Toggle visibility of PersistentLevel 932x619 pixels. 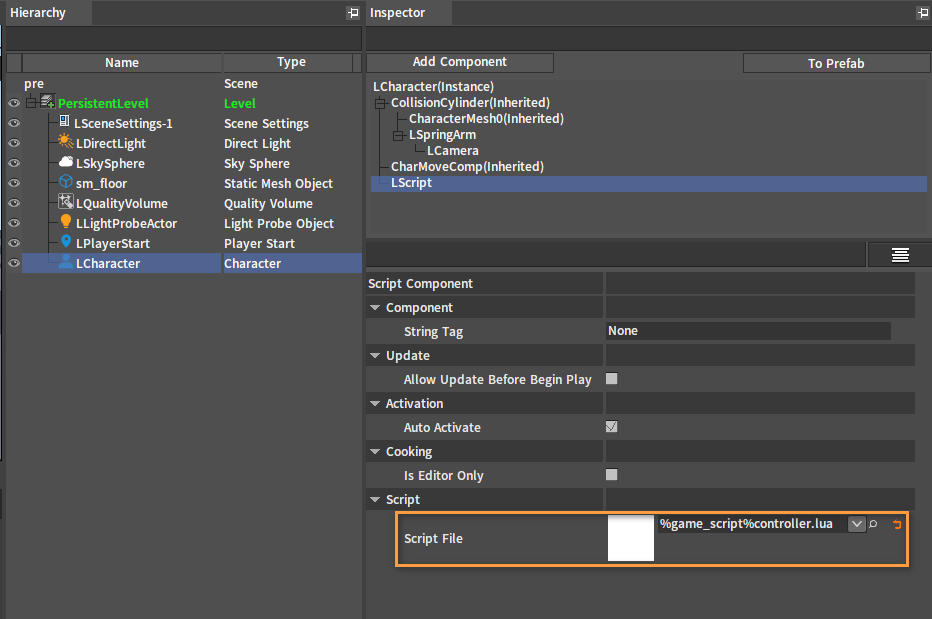pos(14,103)
